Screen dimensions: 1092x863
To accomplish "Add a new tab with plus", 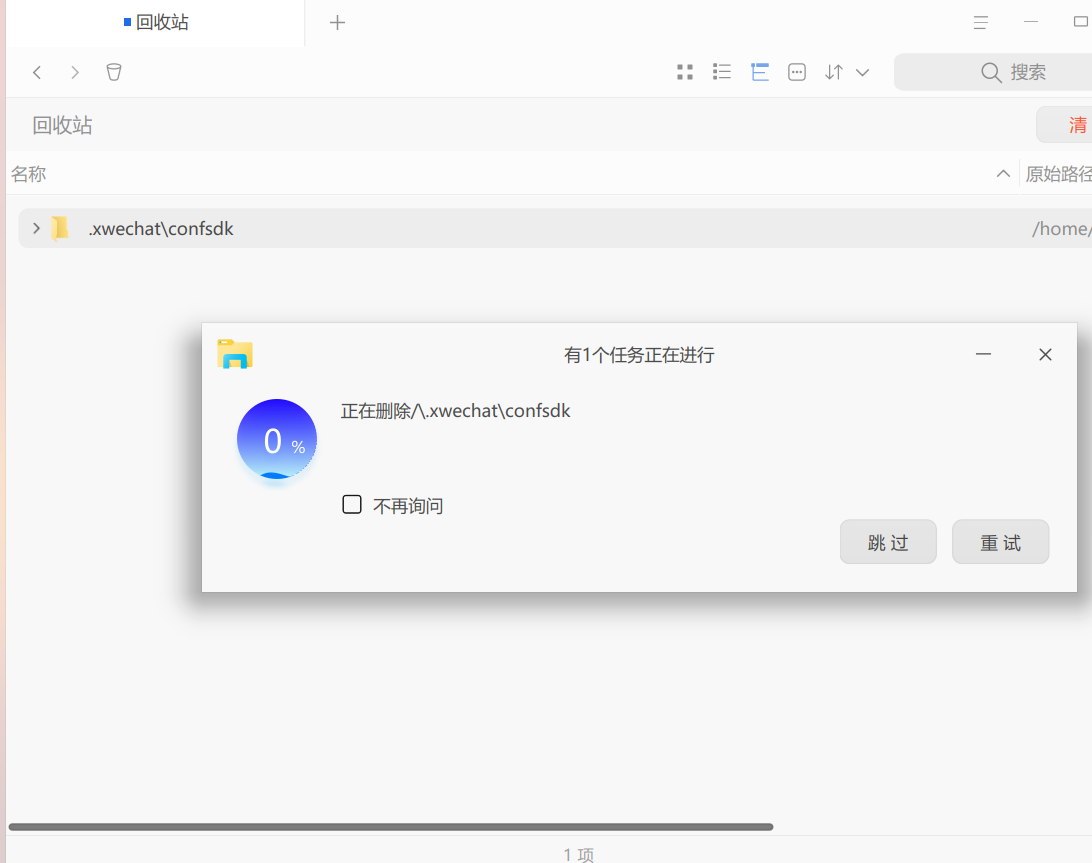I will (x=337, y=23).
